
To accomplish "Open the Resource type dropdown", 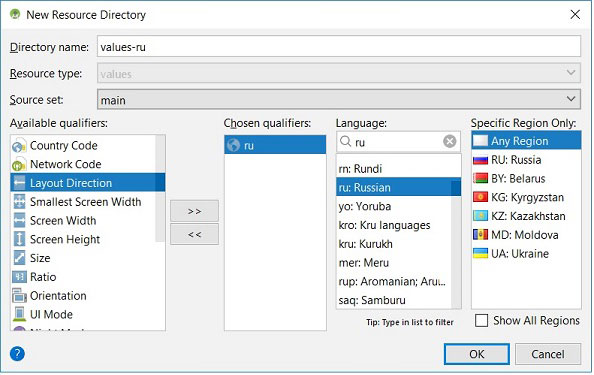I will 339,73.
